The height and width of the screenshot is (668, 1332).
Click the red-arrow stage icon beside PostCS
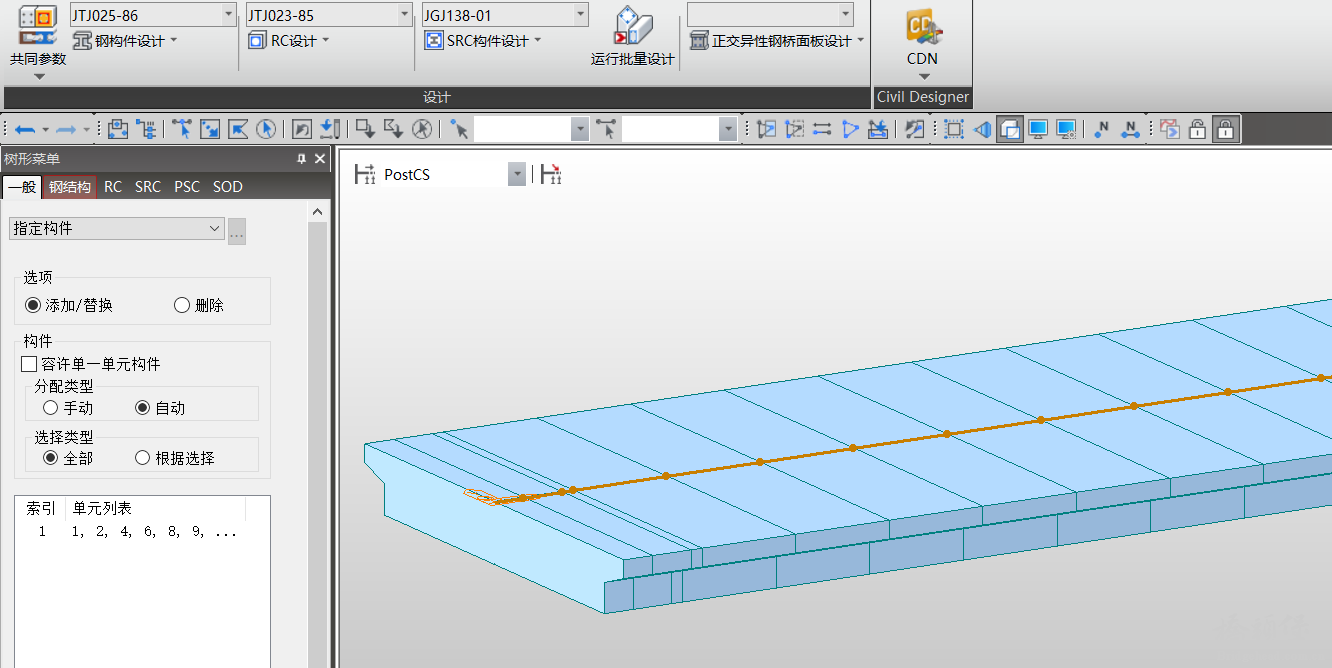551,175
